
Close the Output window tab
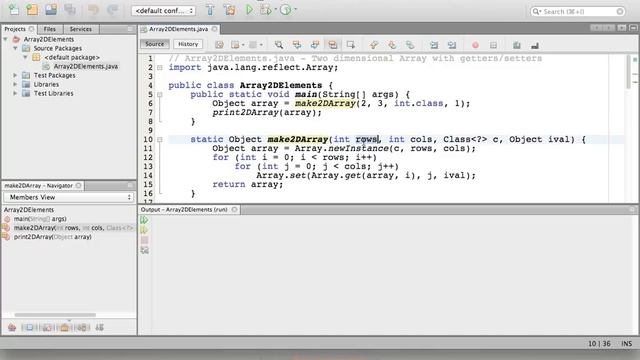(234, 209)
